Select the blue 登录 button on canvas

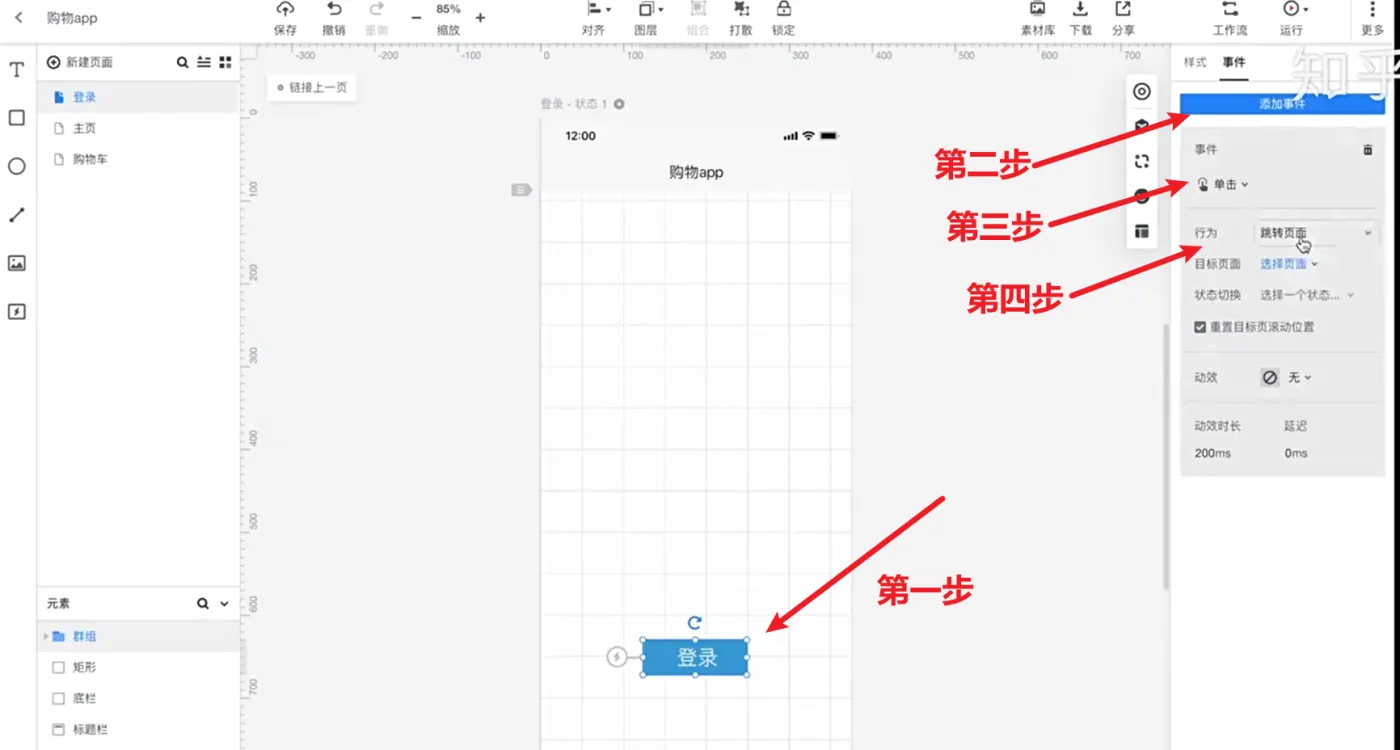695,657
